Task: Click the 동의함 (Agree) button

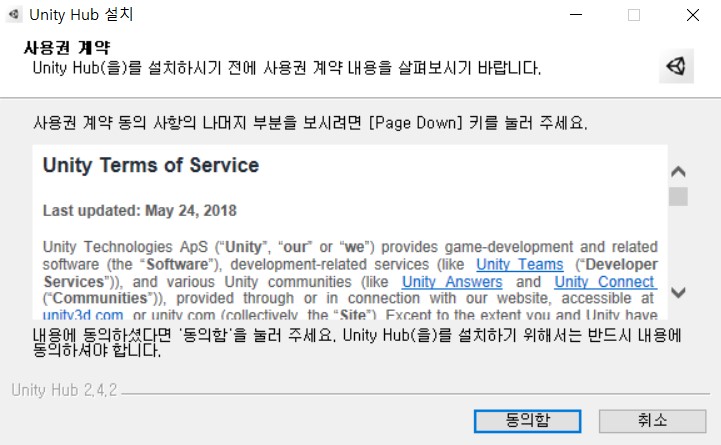Action: tap(527, 421)
